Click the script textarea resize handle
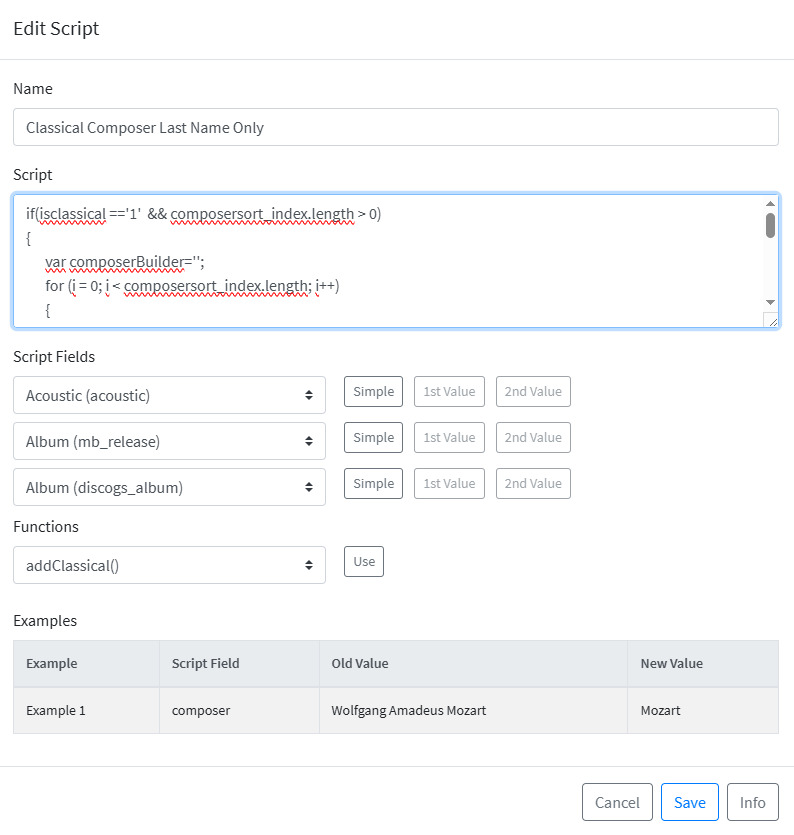Screen dimensions: 794x835 point(772,321)
